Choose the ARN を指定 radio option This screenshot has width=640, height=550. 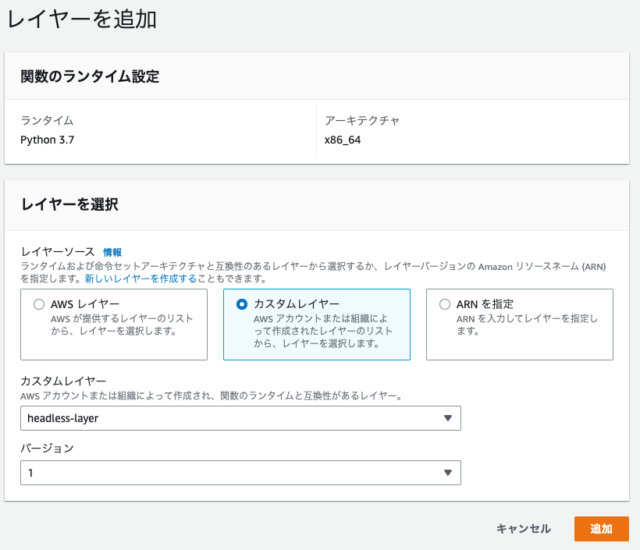444,304
